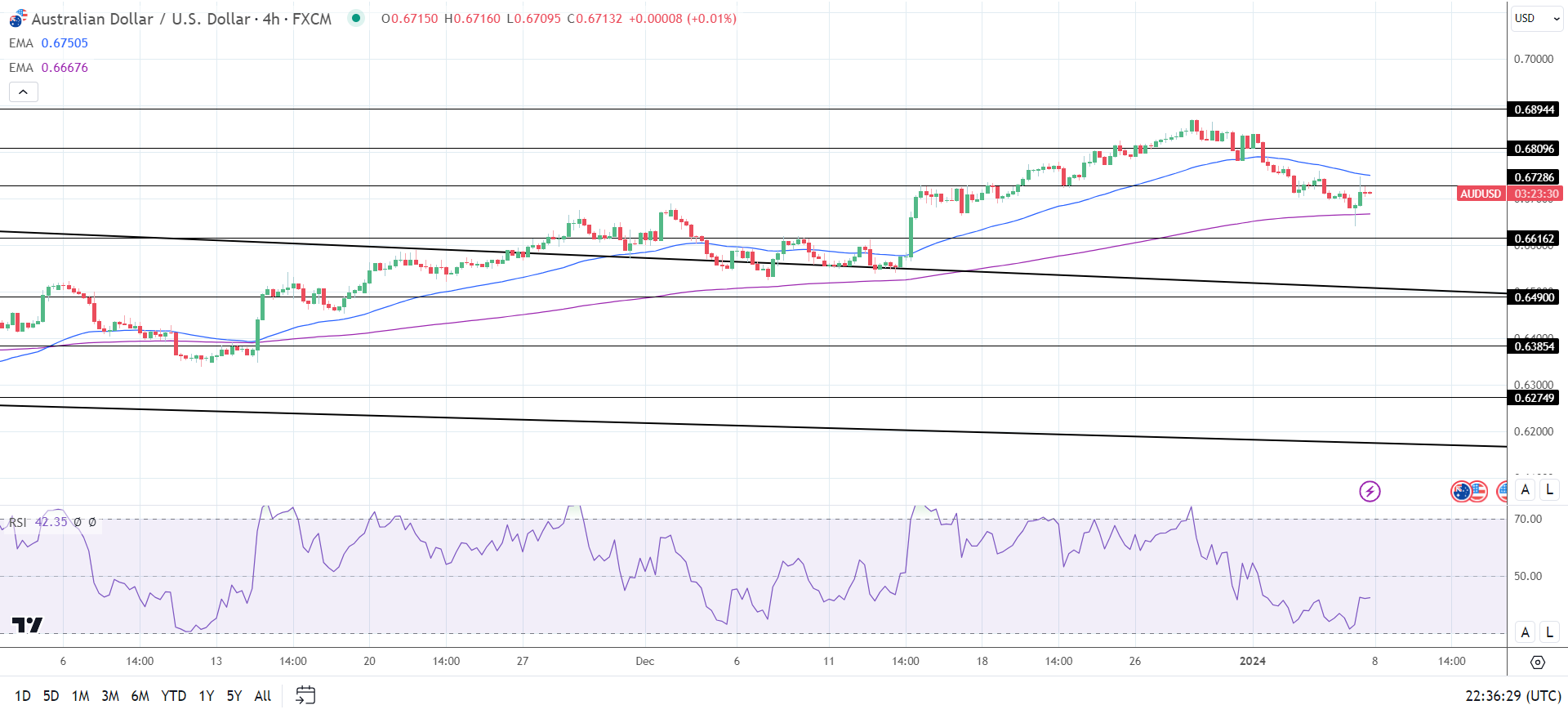Screen dimensions: 1568x714
Task: Select the first EMA 0.67505 legend
Action: [x=48, y=43]
